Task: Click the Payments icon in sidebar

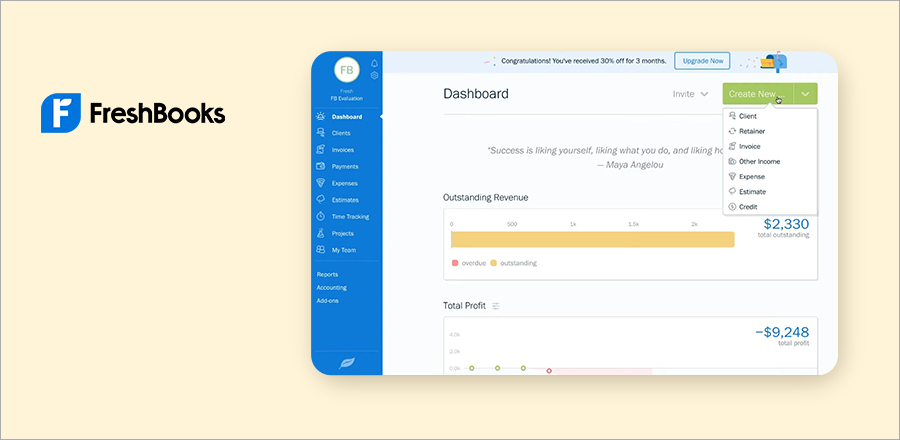Action: [x=321, y=166]
